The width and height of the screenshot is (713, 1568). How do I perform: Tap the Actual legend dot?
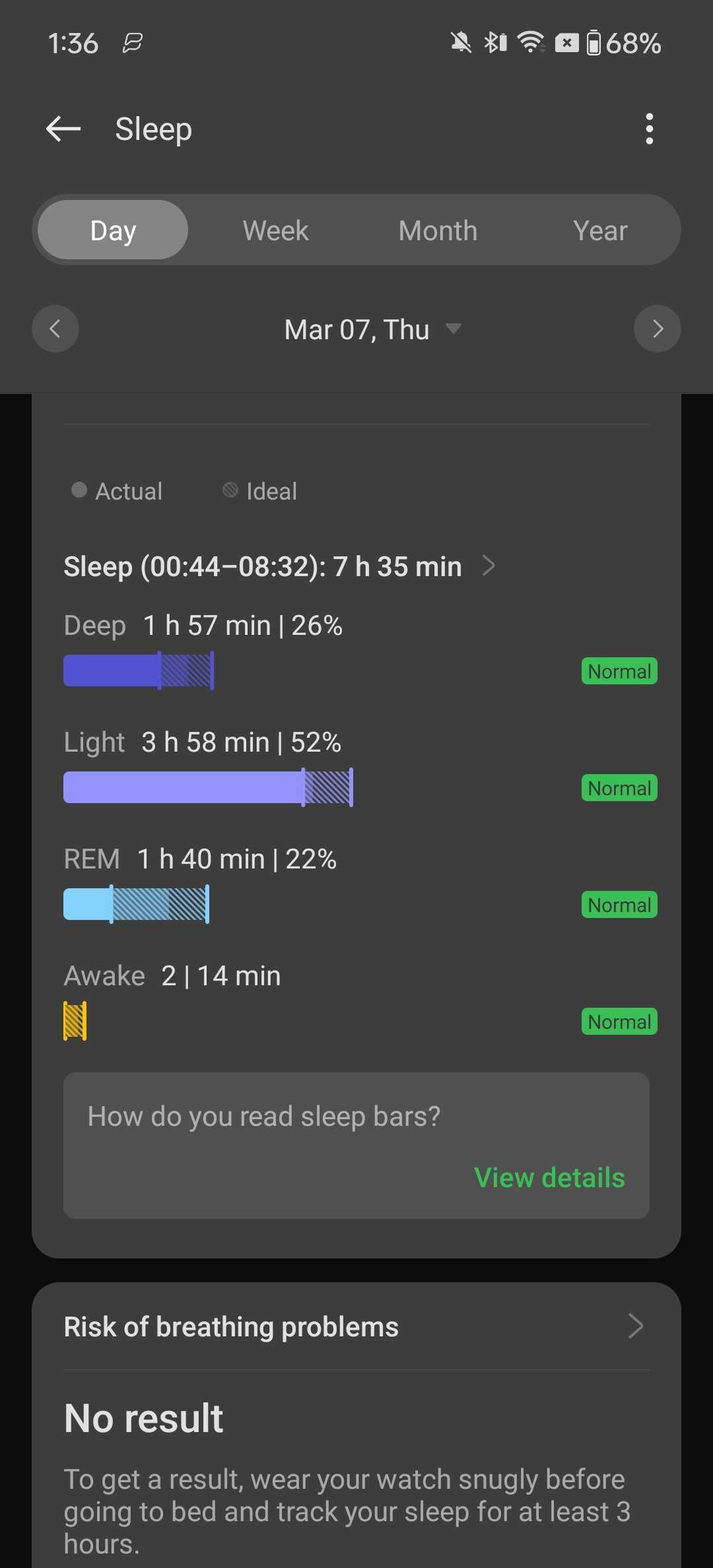(79, 490)
